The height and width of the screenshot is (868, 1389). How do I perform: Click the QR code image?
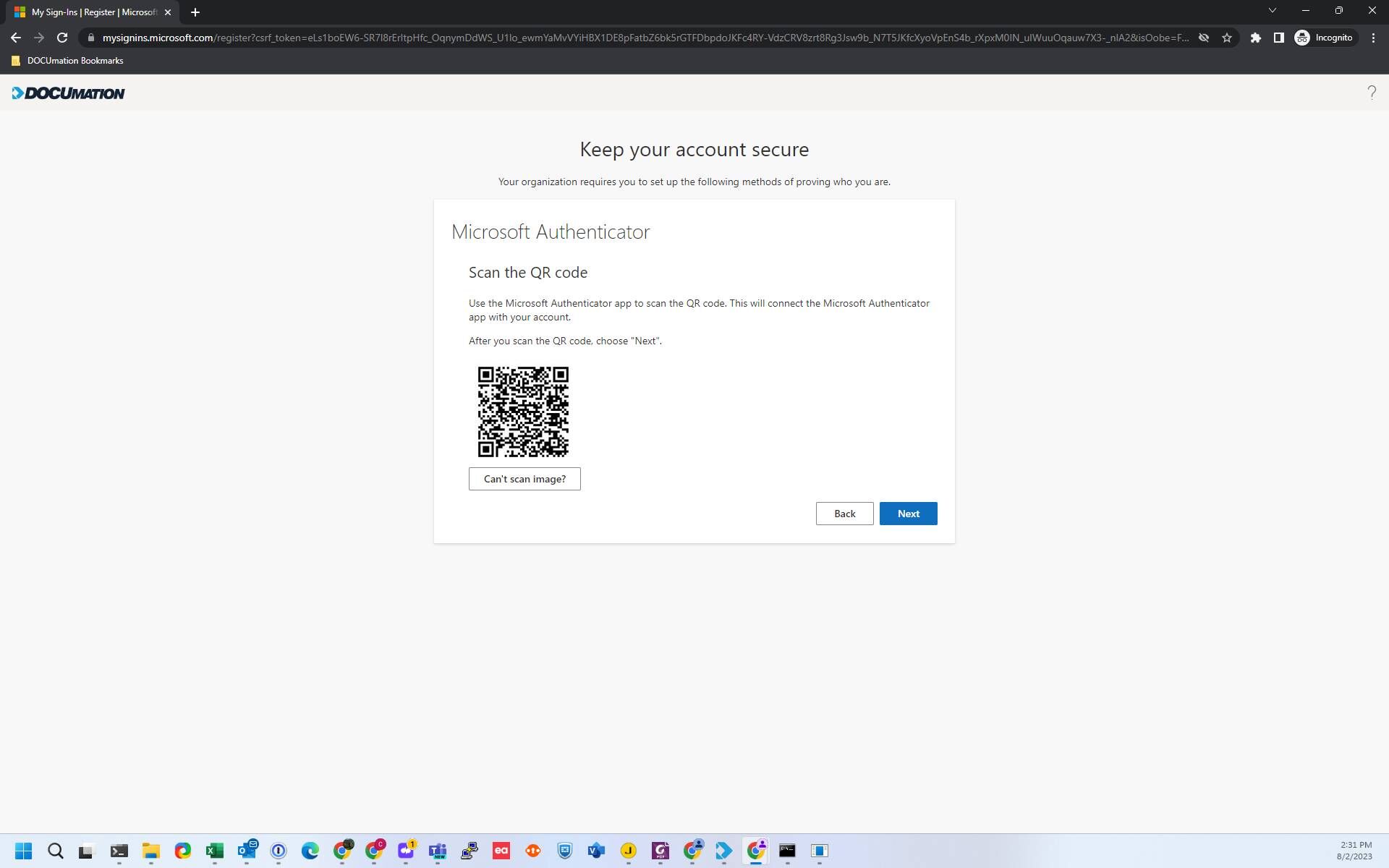pyautogui.click(x=523, y=412)
